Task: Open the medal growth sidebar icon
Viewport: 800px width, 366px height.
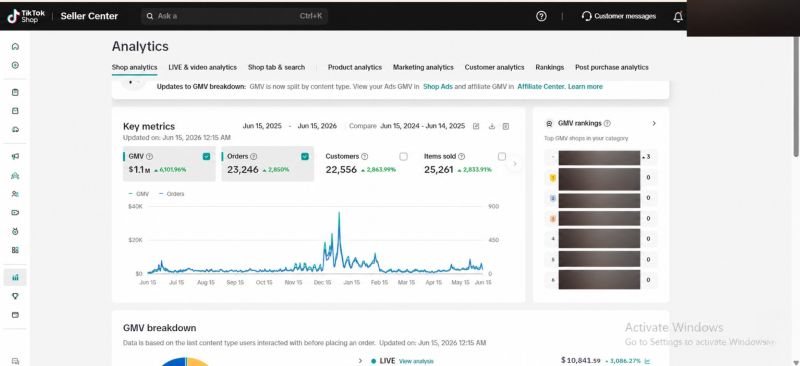Action: pyautogui.click(x=15, y=231)
